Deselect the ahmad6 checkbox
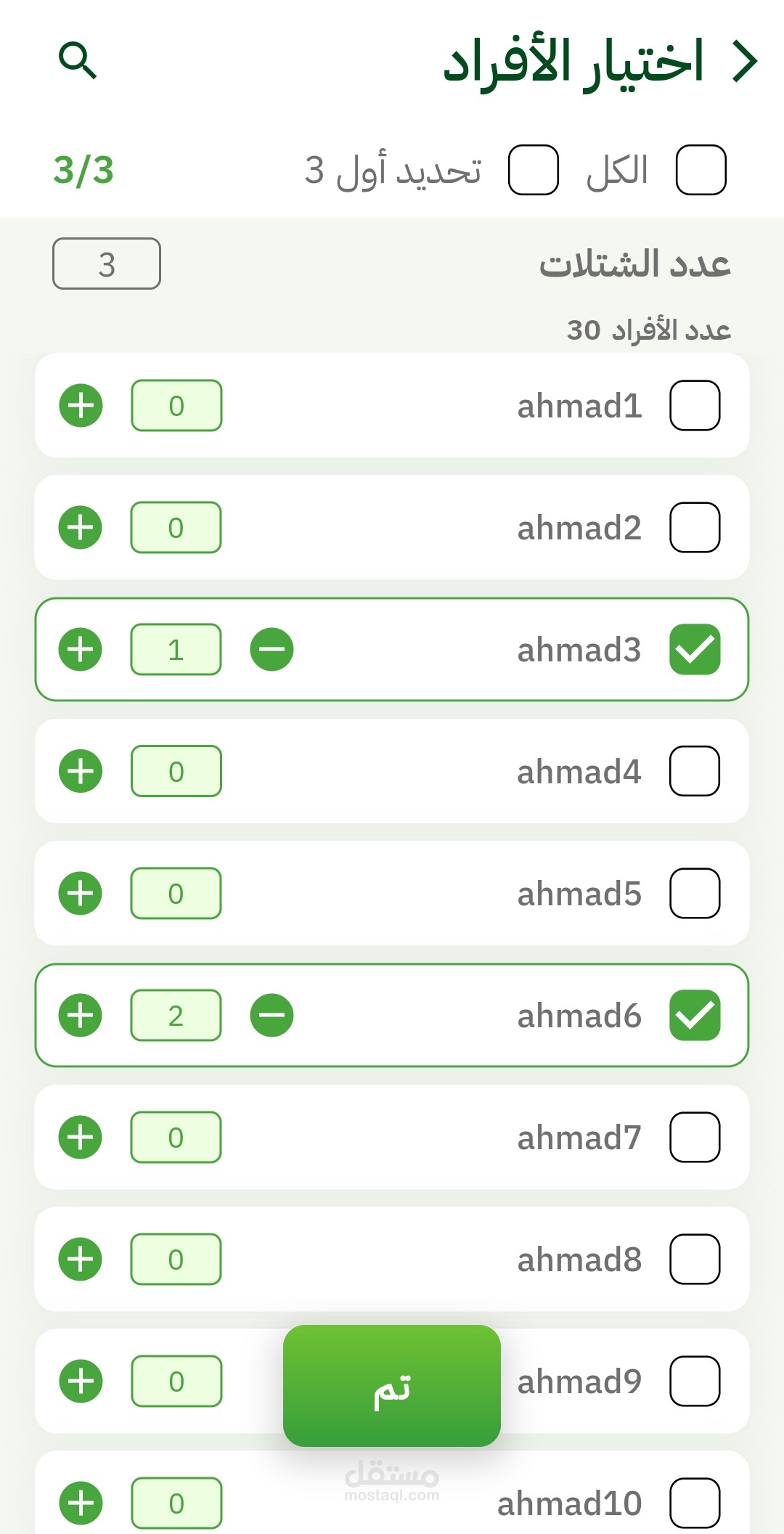 (x=695, y=1015)
